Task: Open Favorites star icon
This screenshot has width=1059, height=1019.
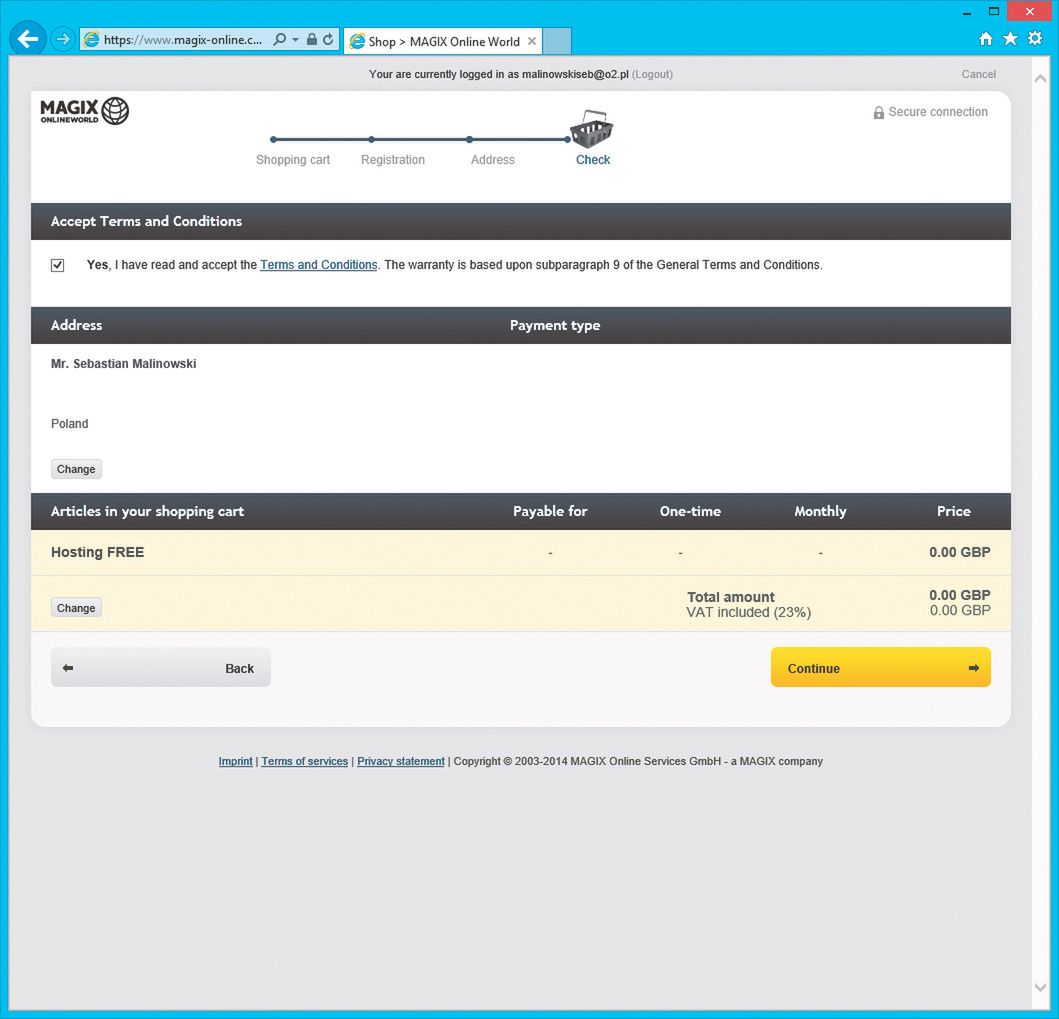Action: tap(1010, 38)
